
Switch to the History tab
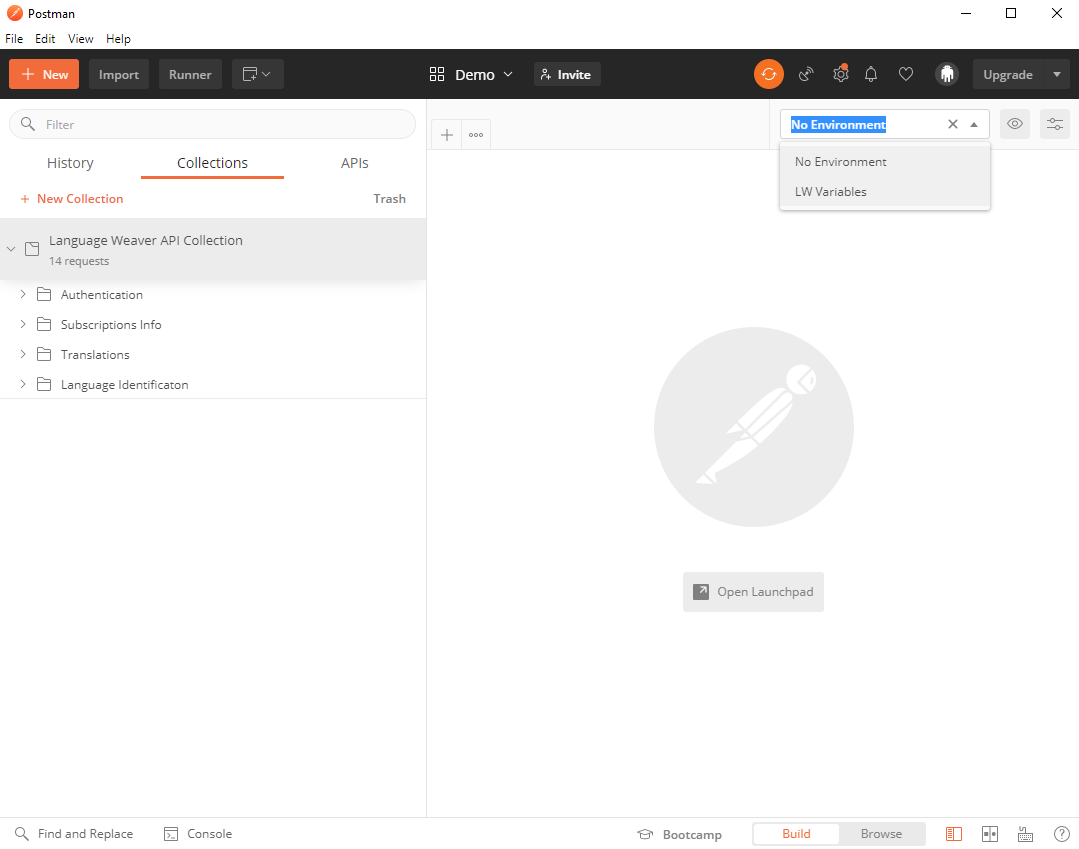(x=70, y=163)
